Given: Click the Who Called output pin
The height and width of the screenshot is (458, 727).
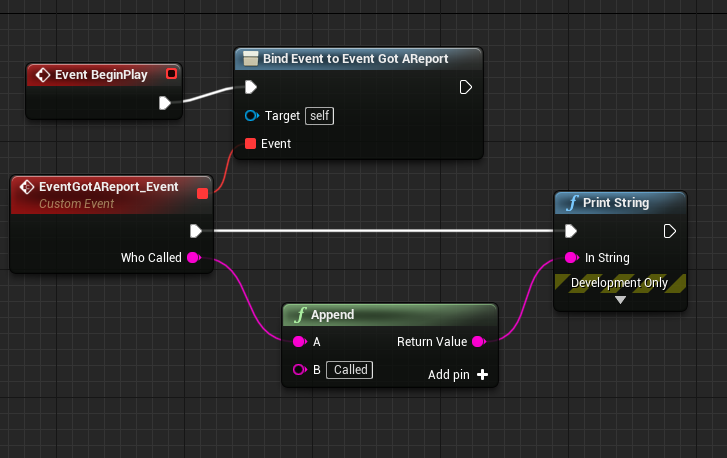Looking at the screenshot, I should tap(193, 258).
